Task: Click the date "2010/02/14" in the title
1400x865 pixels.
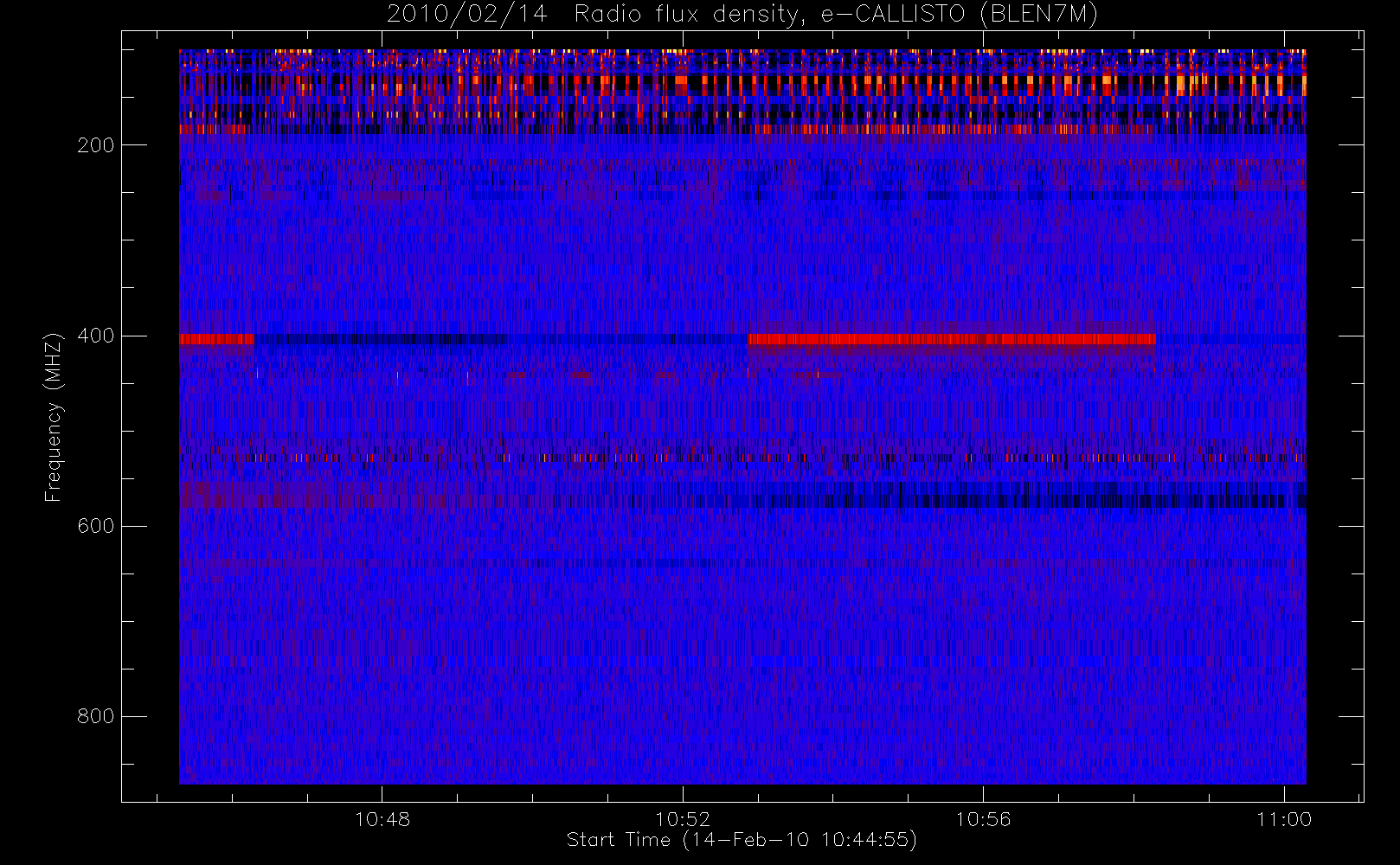Action: 466,14
